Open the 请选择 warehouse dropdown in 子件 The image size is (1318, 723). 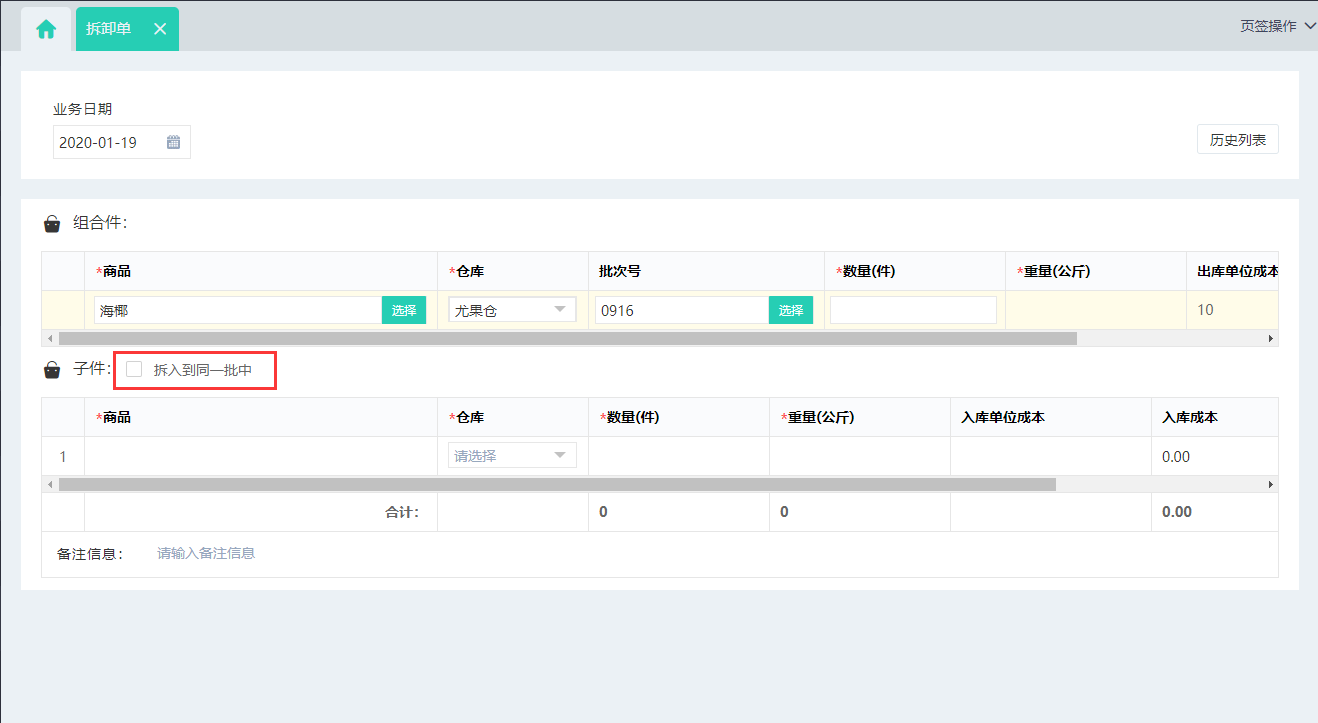(512, 455)
